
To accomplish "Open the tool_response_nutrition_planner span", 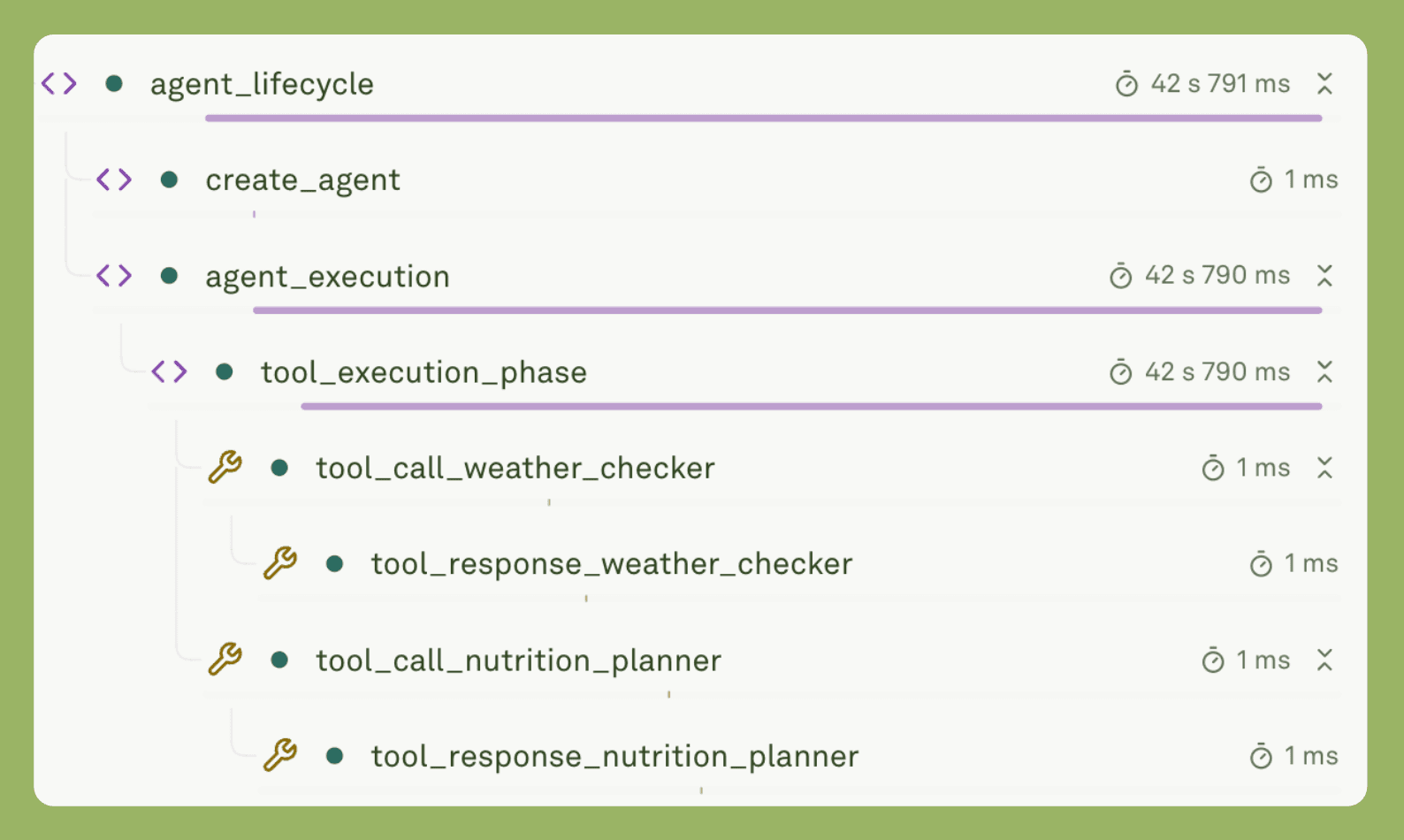I will click(x=614, y=756).
